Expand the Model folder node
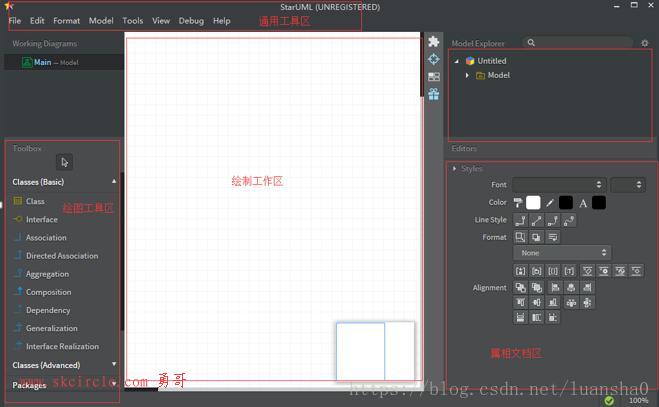 click(467, 75)
